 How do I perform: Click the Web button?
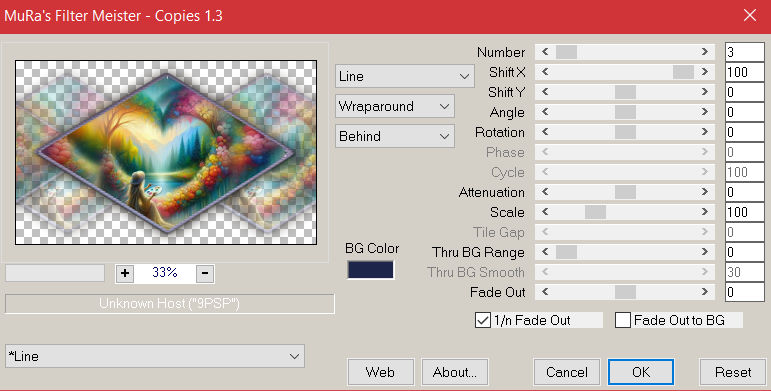(381, 372)
